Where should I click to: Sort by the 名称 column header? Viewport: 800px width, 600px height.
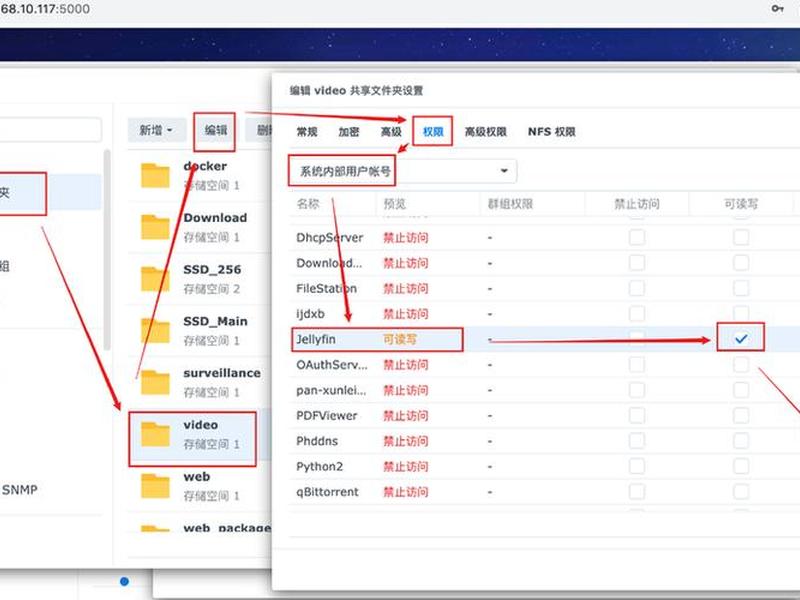point(308,204)
